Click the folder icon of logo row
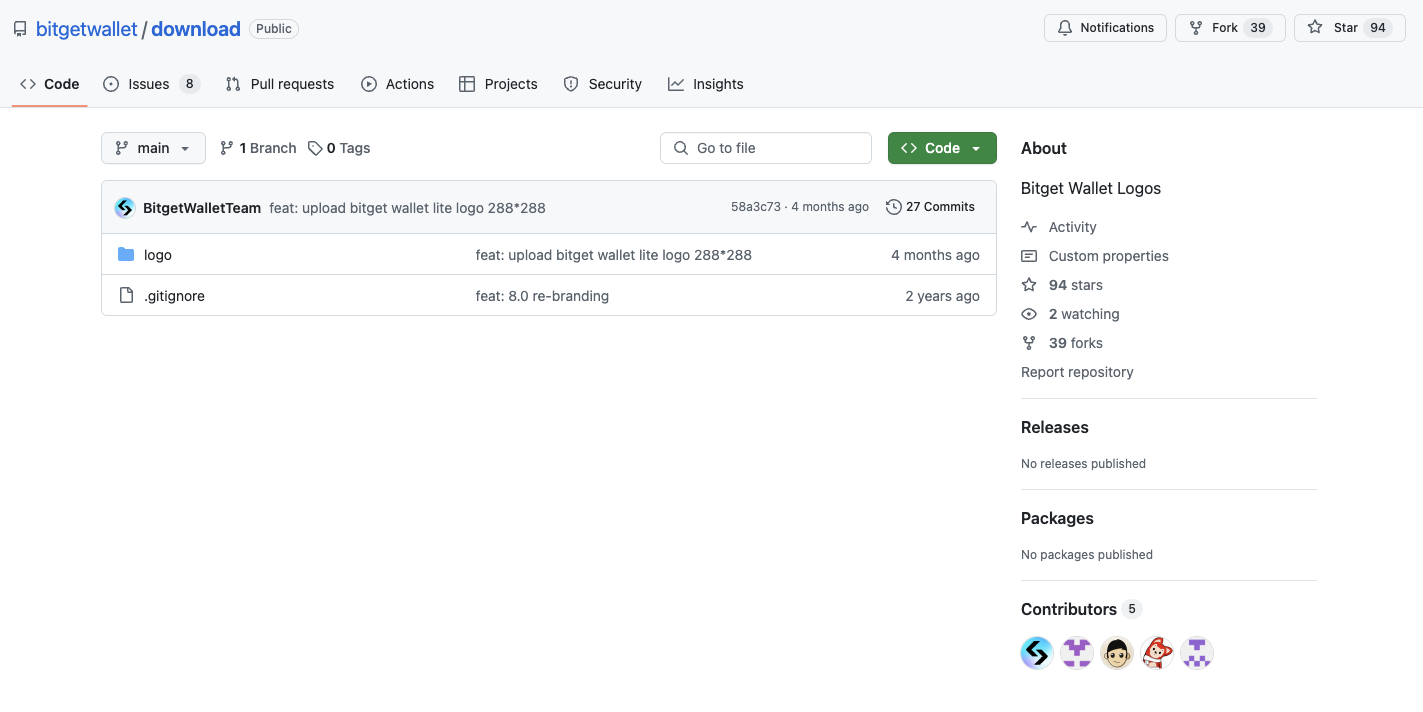This screenshot has width=1423, height=712. [x=126, y=255]
